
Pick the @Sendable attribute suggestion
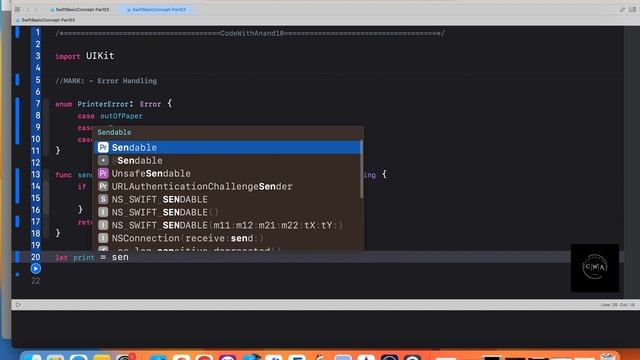pos(228,160)
